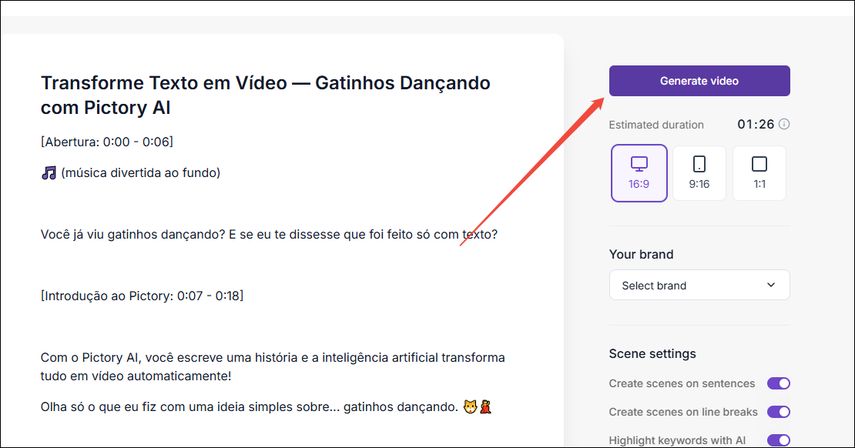Click the 01:26 estimated duration value
The height and width of the screenshot is (448, 855).
(756, 124)
